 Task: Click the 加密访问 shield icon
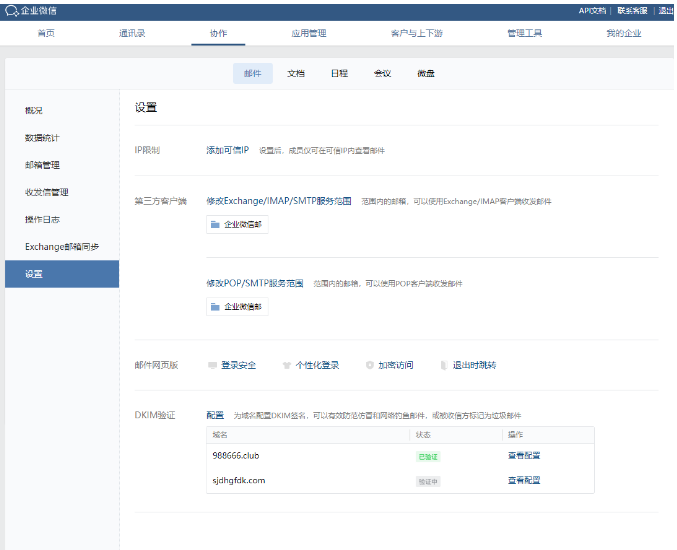[370, 365]
